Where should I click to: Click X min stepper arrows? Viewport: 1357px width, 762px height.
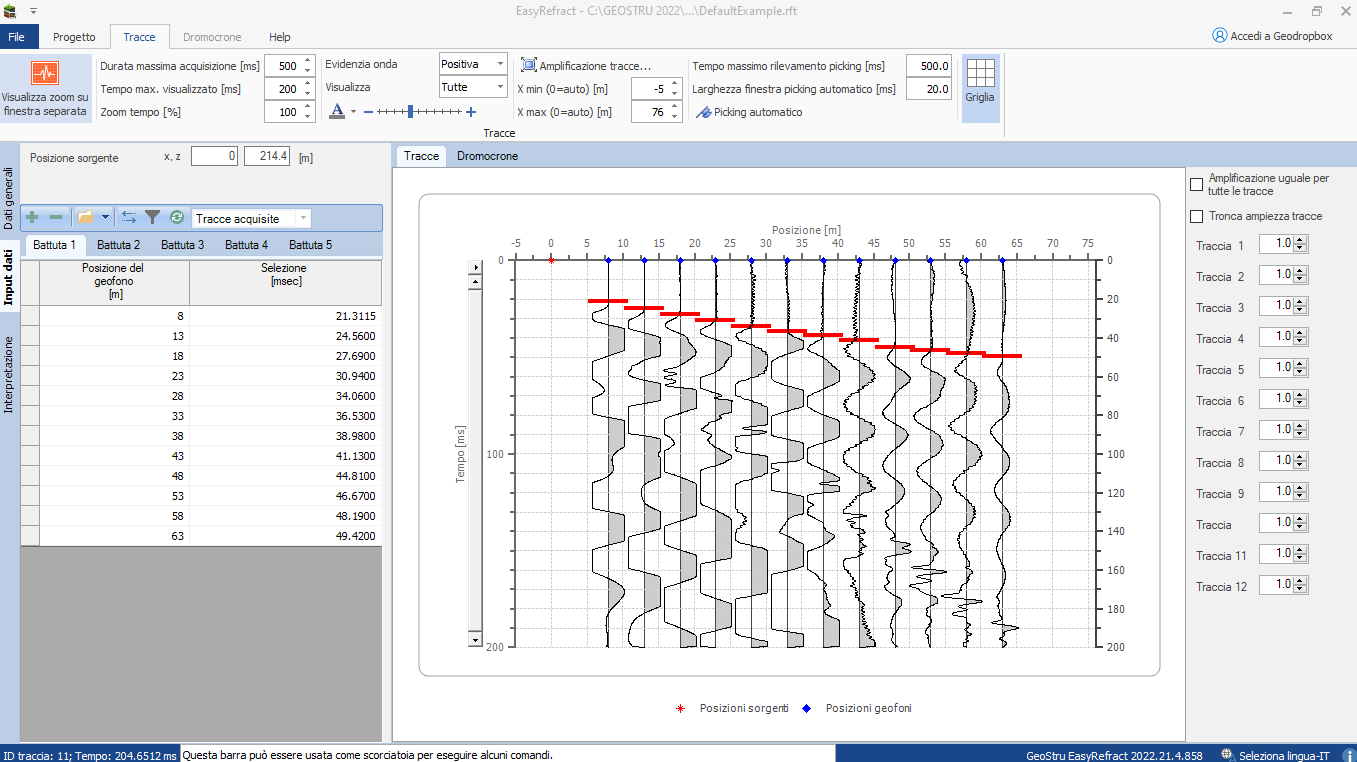point(675,89)
